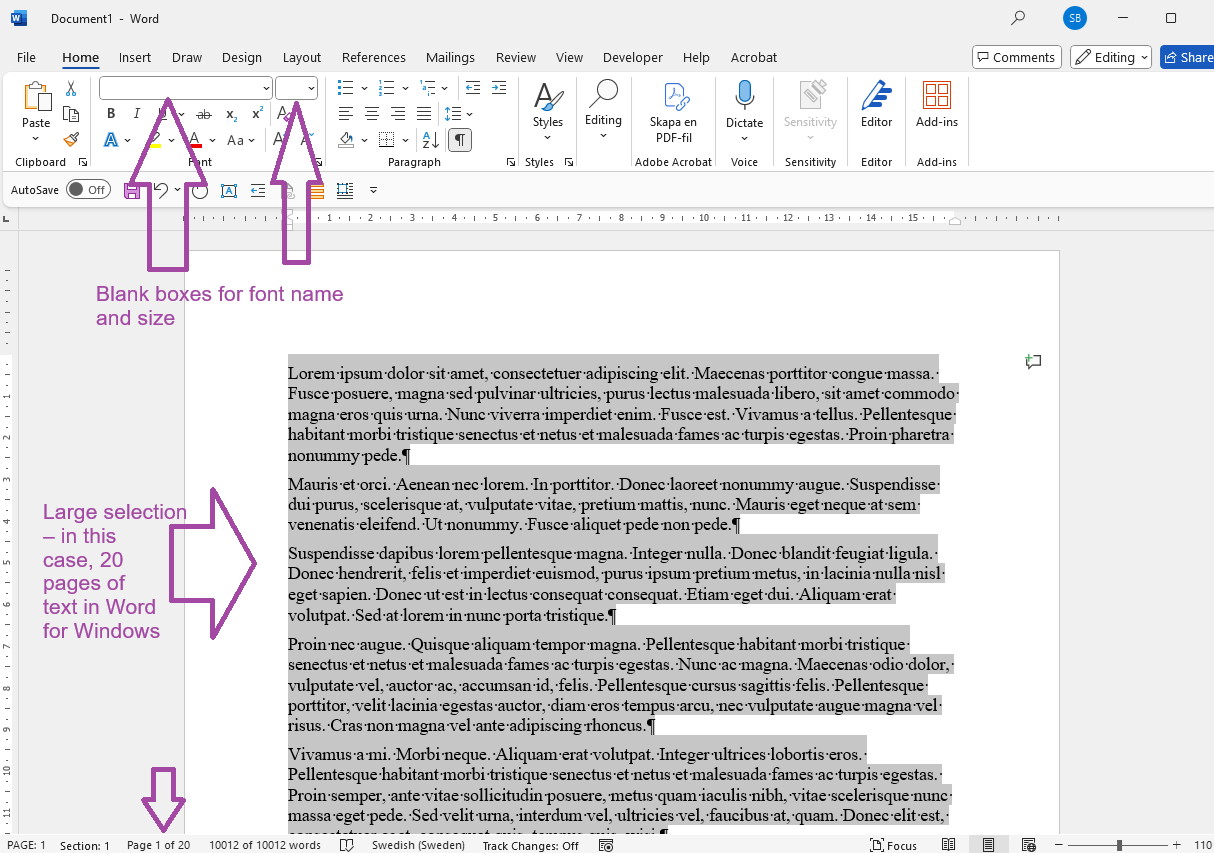Viewport: 1214px width, 853px height.
Task: Switch to the Developer tab
Action: pos(633,57)
